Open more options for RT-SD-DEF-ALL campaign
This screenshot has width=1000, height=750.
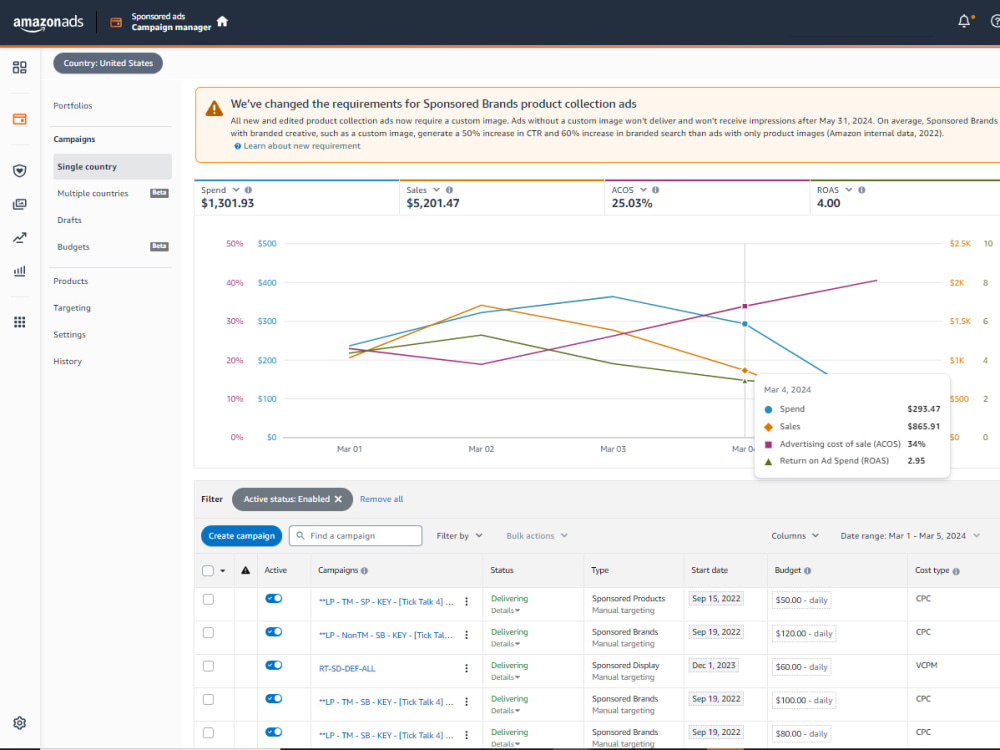coord(467,668)
